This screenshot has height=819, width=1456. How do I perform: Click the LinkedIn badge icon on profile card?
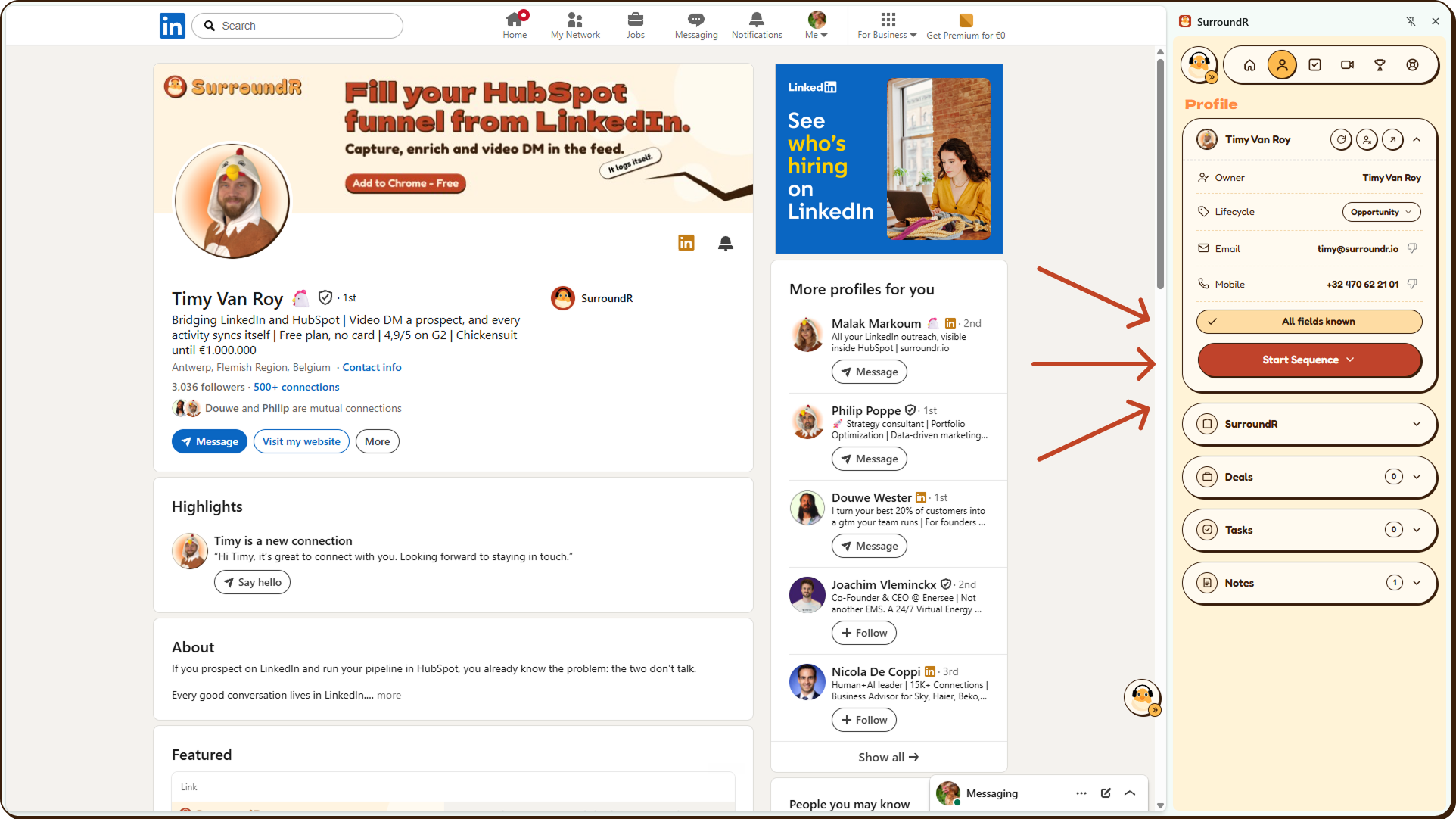pyautogui.click(x=686, y=242)
